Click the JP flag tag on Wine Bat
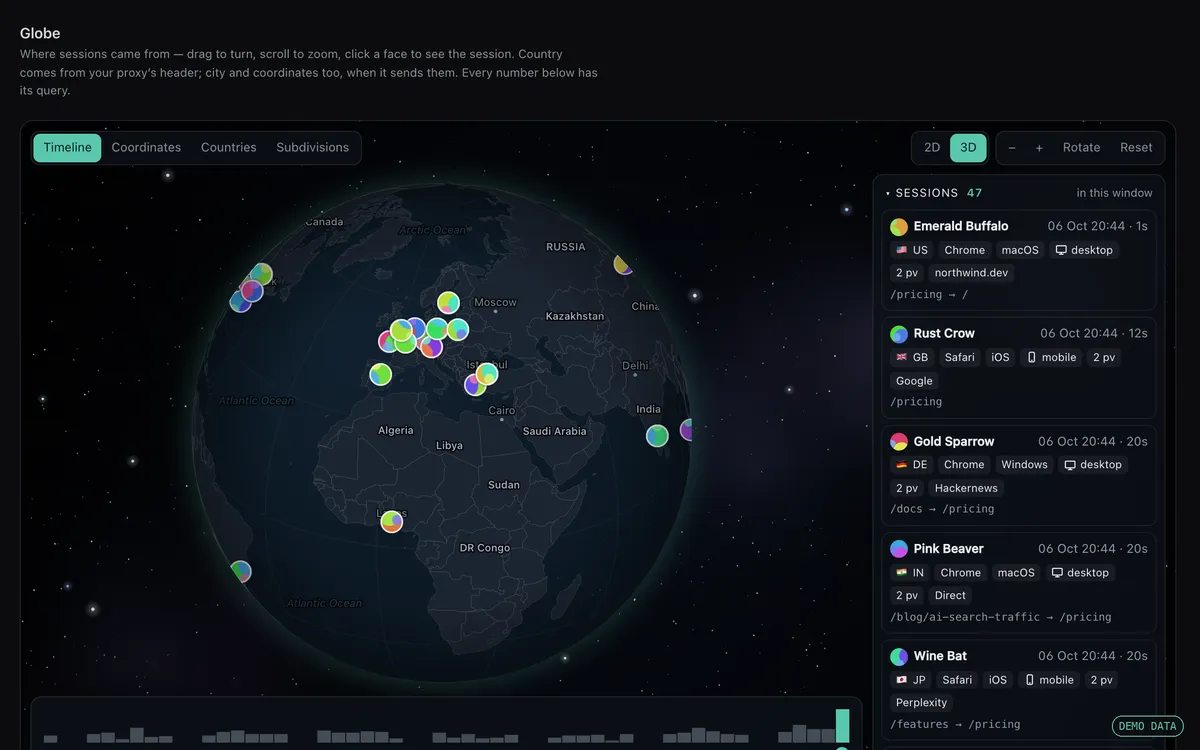1200x750 pixels. click(911, 679)
